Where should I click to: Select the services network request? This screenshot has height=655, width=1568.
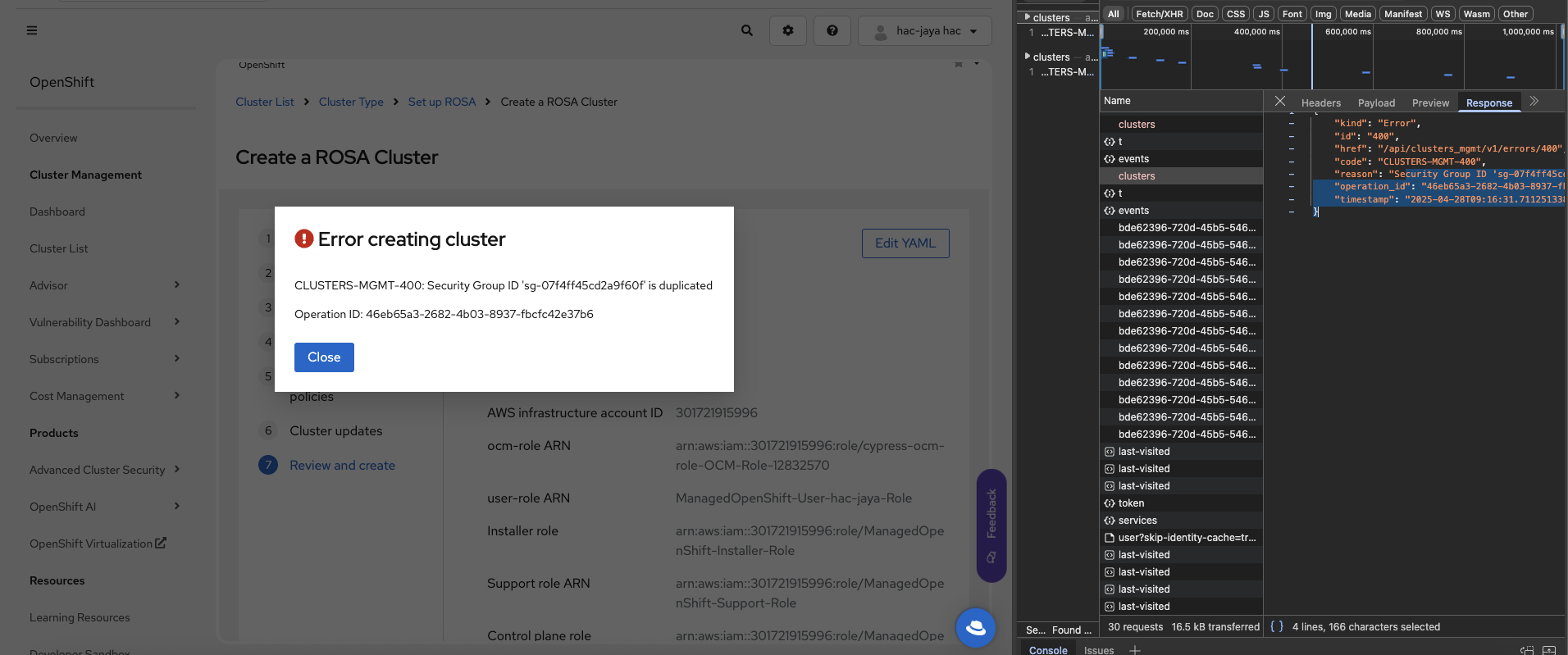click(1181, 521)
